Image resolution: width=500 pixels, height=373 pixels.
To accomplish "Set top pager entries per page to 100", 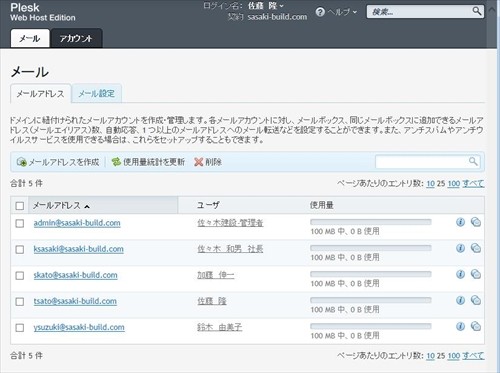I will (454, 184).
